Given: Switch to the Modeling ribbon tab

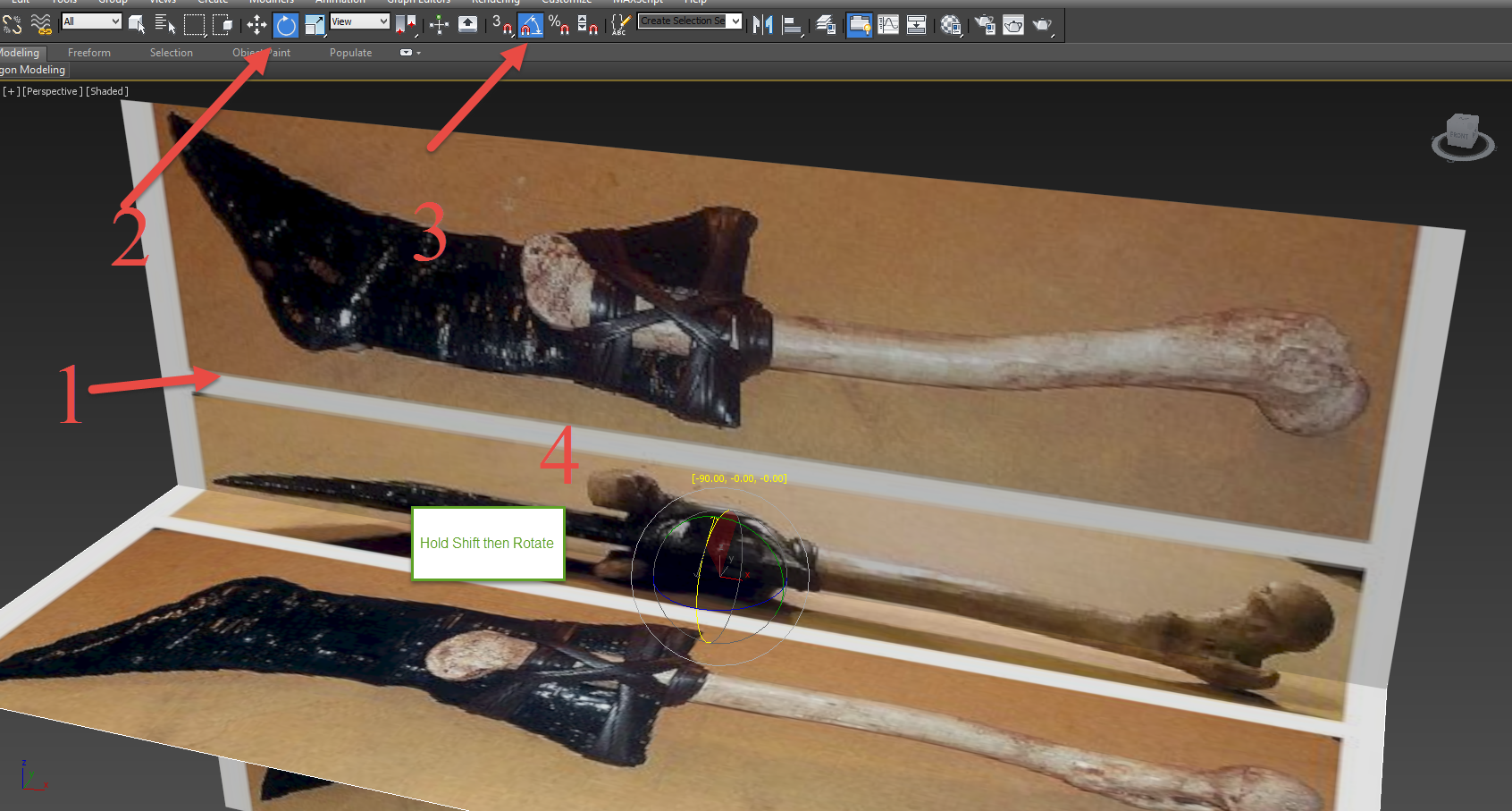Looking at the screenshot, I should 20,53.
